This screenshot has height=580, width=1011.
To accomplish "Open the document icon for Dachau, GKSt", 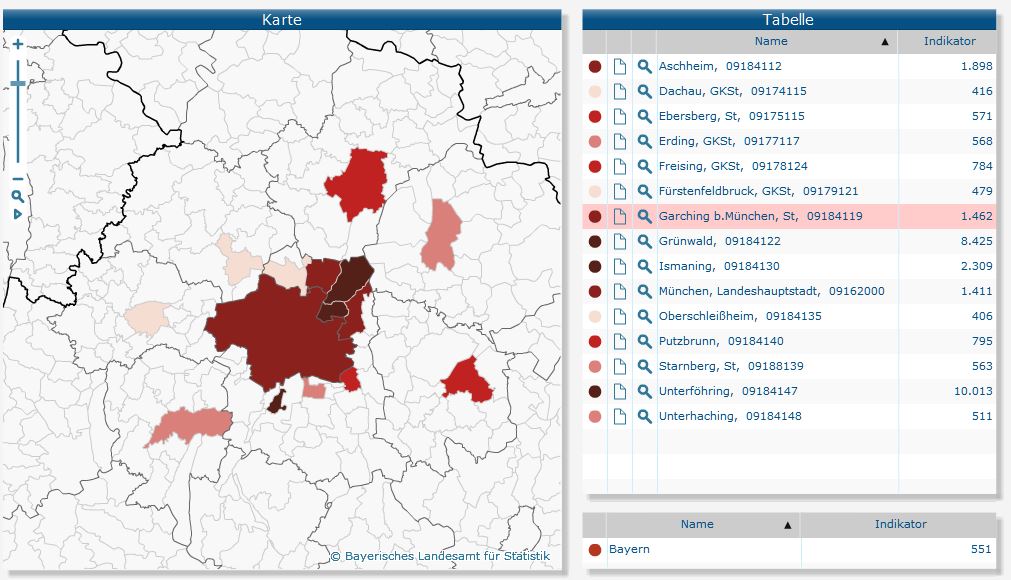I will (620, 91).
